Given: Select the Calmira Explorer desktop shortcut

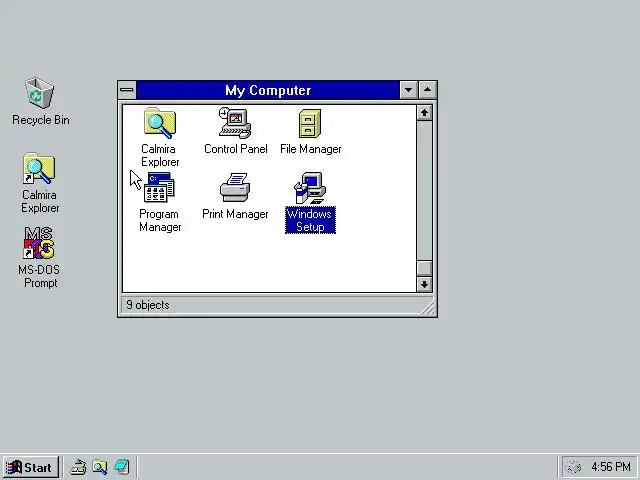Looking at the screenshot, I should click(39, 169).
